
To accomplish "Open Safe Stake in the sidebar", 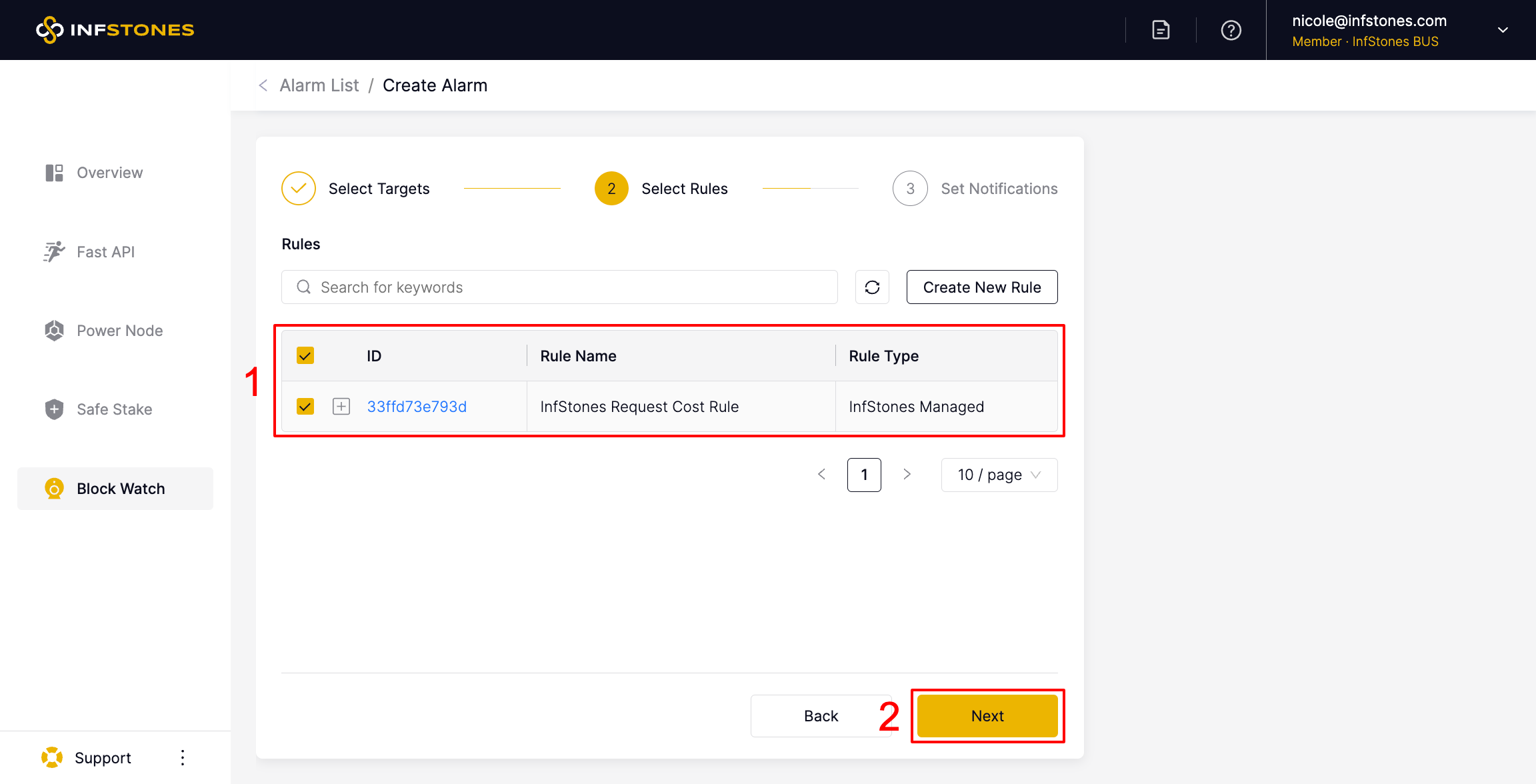I will click(x=114, y=409).
